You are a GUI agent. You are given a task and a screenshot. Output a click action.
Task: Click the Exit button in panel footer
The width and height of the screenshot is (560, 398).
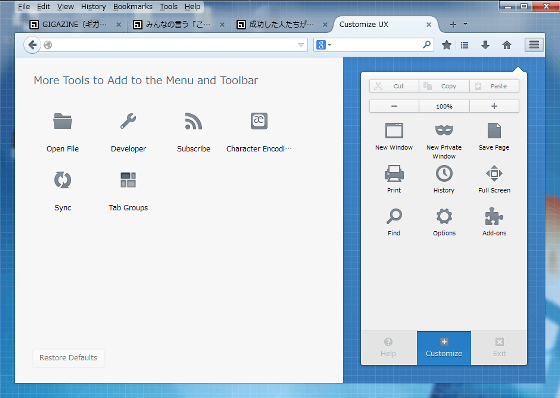pos(499,348)
